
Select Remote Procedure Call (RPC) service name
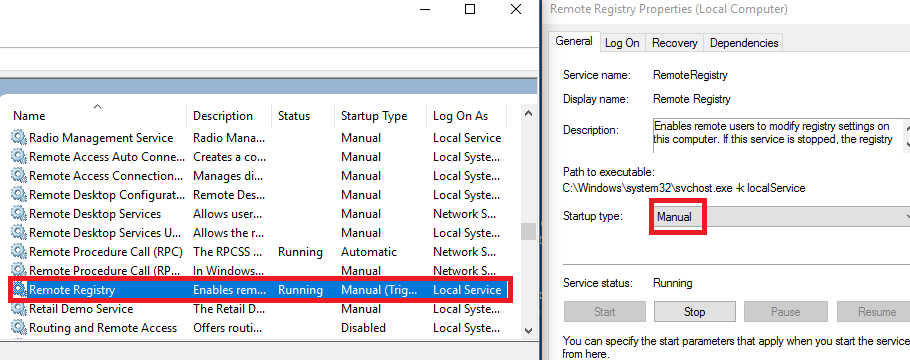(106, 252)
